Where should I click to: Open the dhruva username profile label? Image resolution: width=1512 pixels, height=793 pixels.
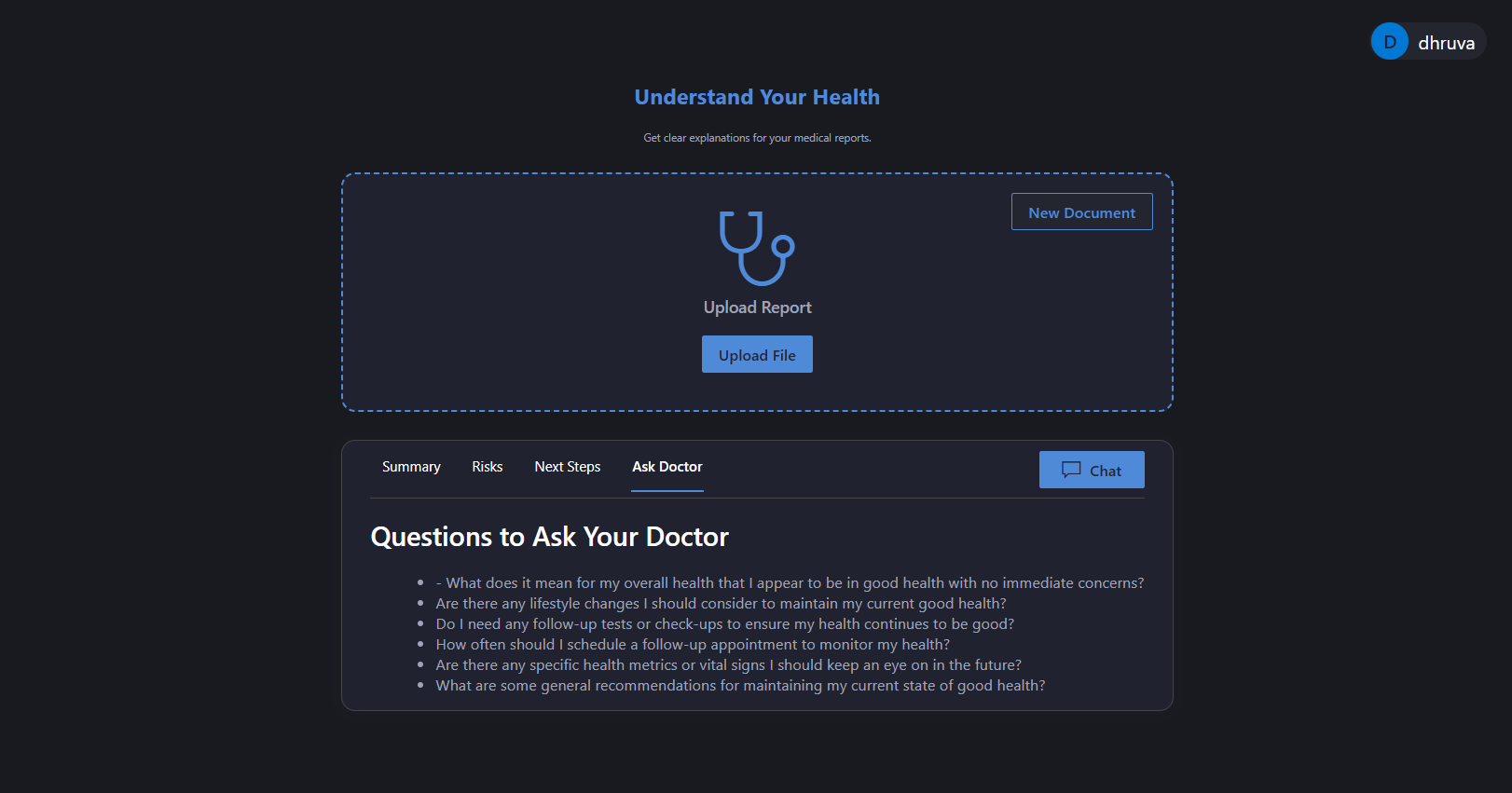(1446, 43)
